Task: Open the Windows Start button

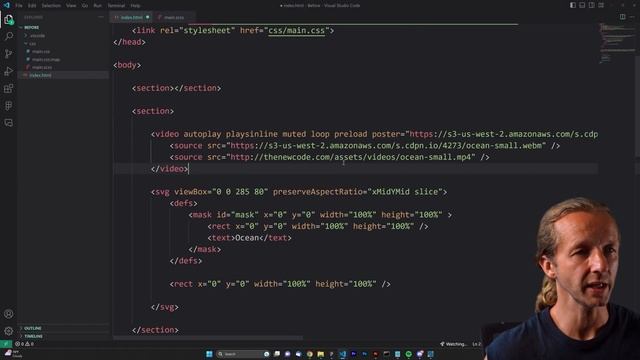Action: point(209,354)
